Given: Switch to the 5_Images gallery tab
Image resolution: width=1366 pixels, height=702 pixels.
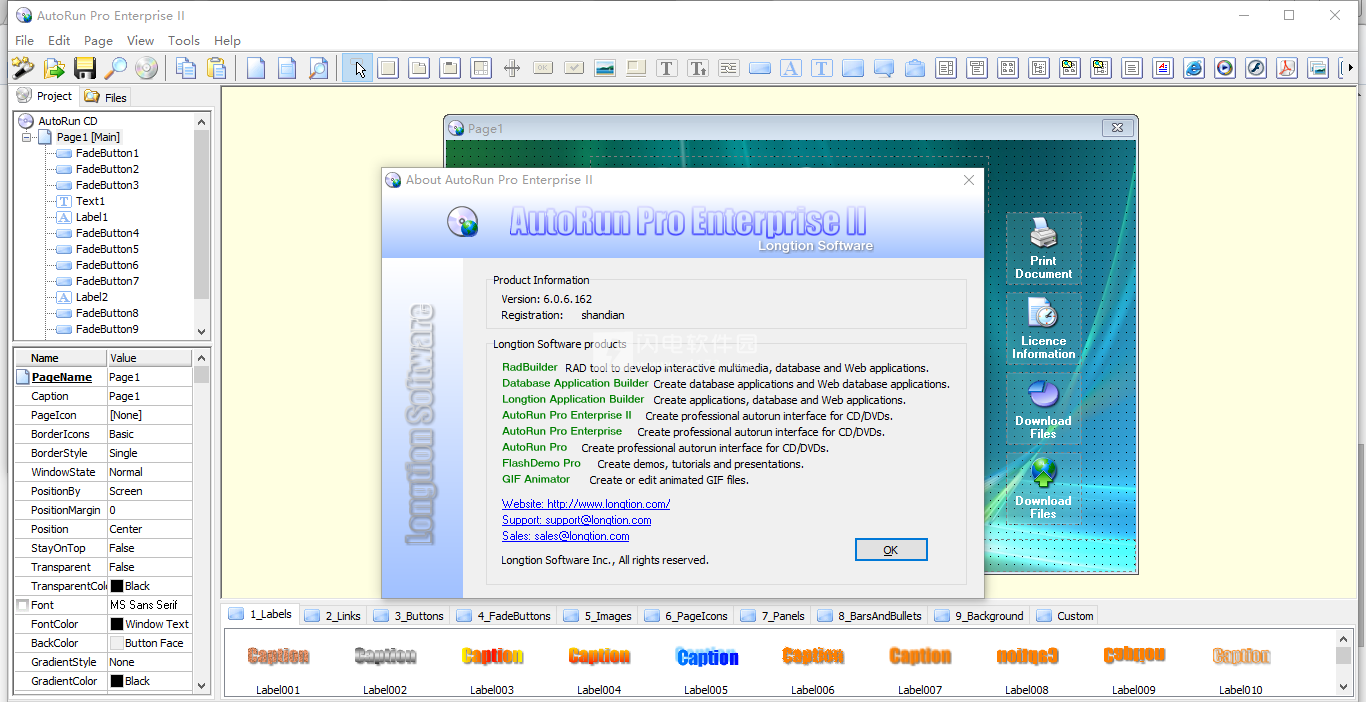Looking at the screenshot, I should pyautogui.click(x=597, y=615).
